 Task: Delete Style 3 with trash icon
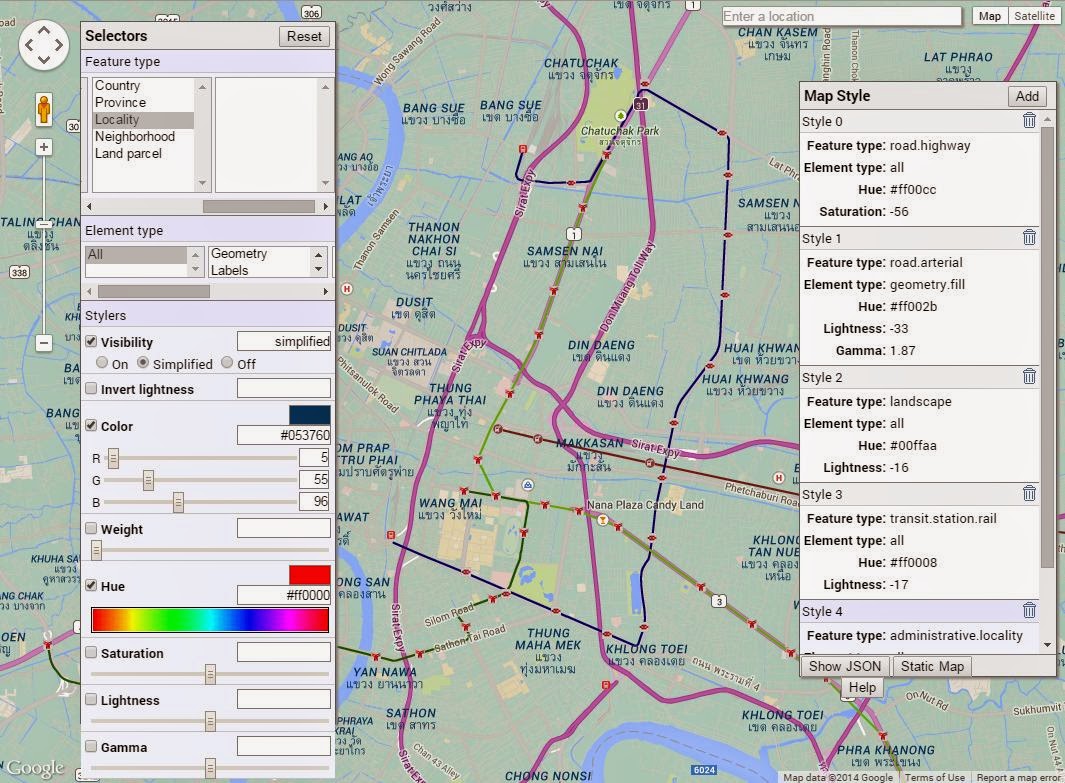1030,493
